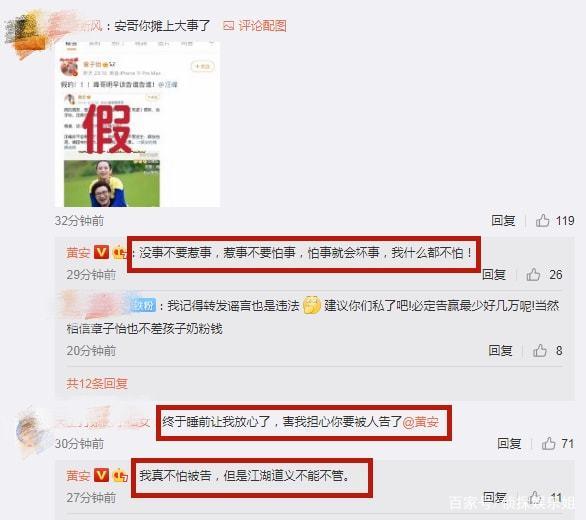Click the verified V badge beside 黄安's first reply
The width and height of the screenshot is (586, 520).
[101, 252]
